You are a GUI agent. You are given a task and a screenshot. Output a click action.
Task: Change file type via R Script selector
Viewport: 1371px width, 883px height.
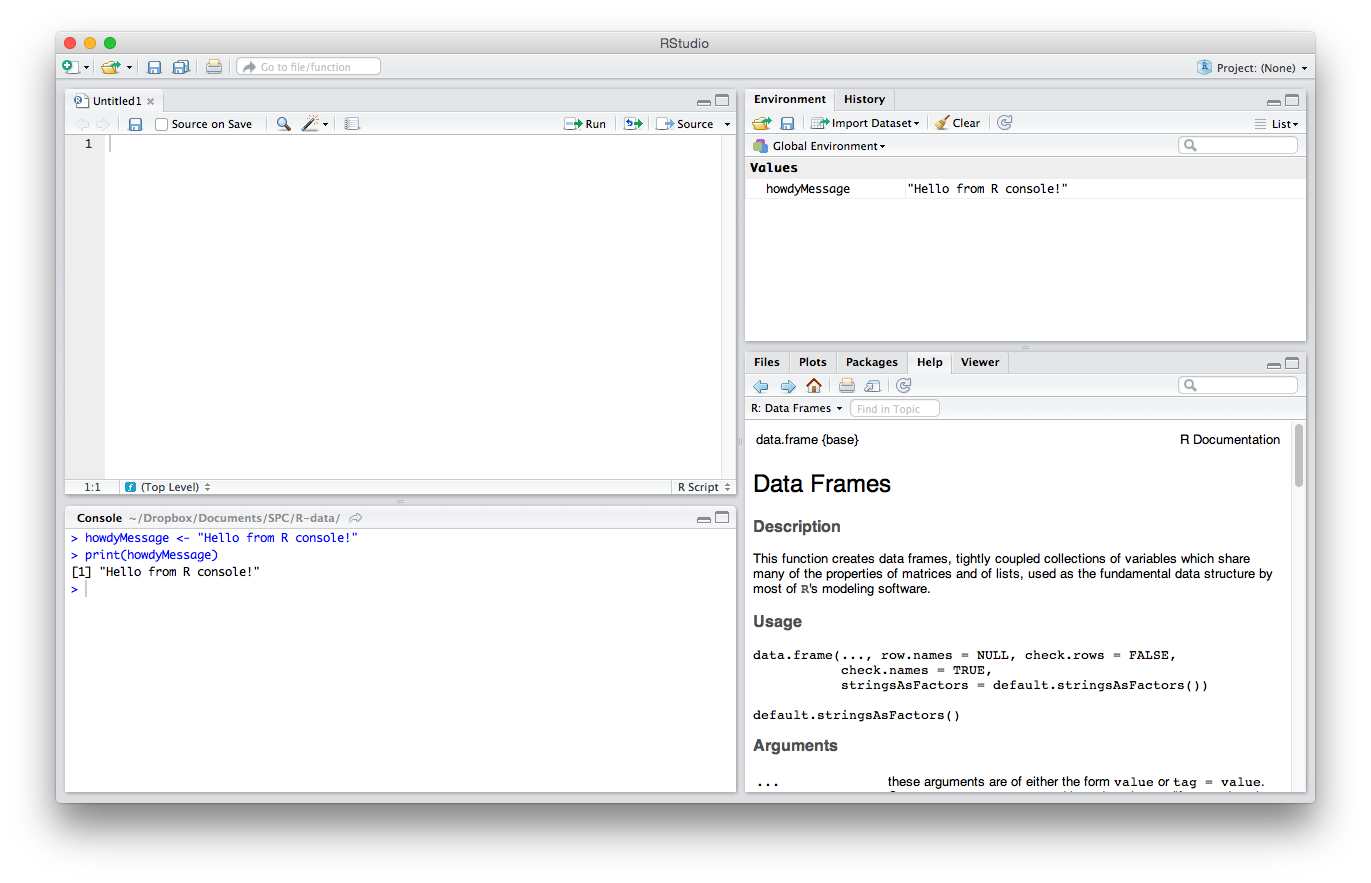point(704,487)
